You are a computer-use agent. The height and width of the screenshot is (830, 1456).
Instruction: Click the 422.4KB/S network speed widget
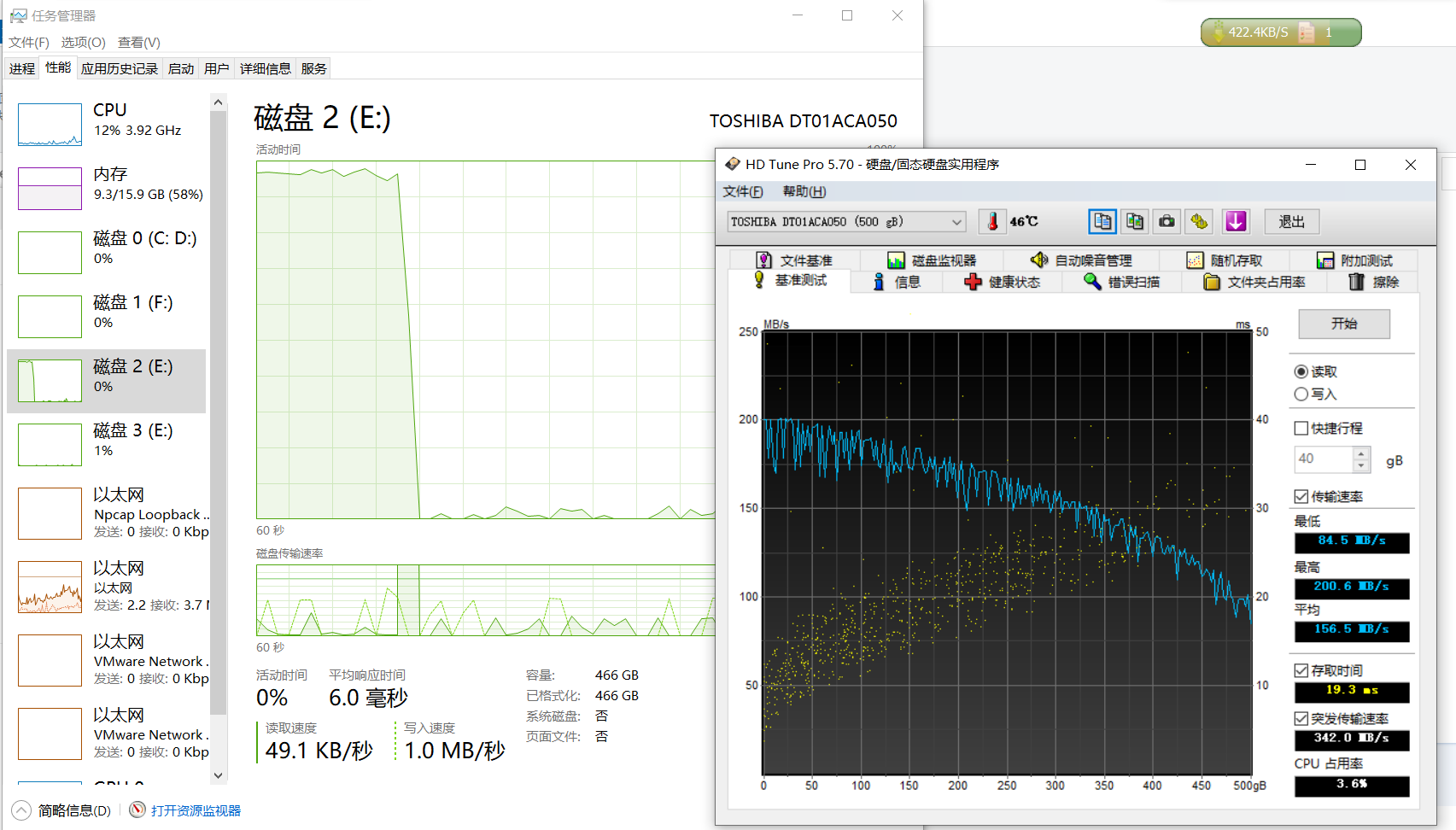[1281, 32]
